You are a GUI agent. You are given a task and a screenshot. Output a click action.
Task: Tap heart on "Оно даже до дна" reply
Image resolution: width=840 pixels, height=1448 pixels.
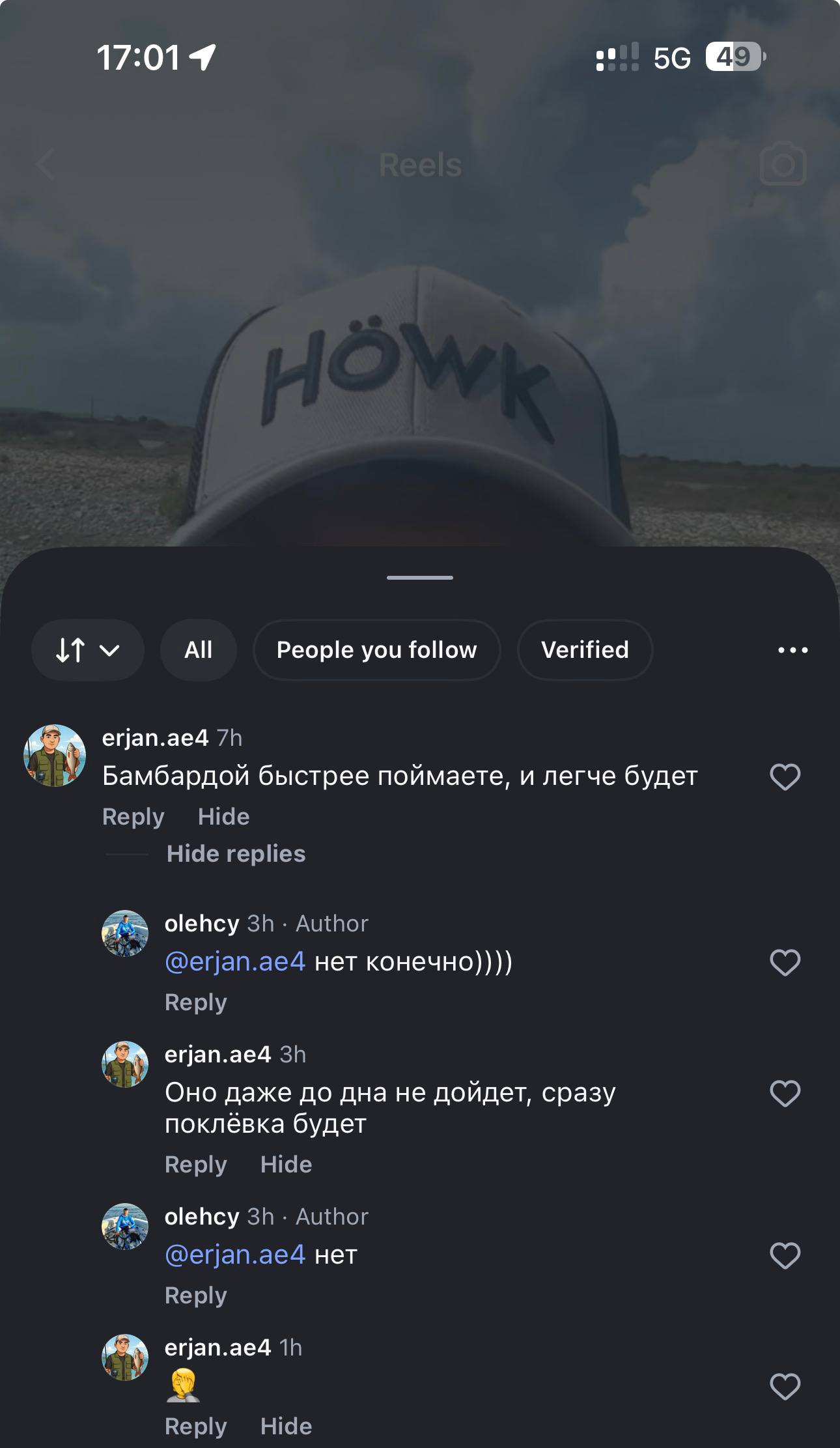(785, 1093)
